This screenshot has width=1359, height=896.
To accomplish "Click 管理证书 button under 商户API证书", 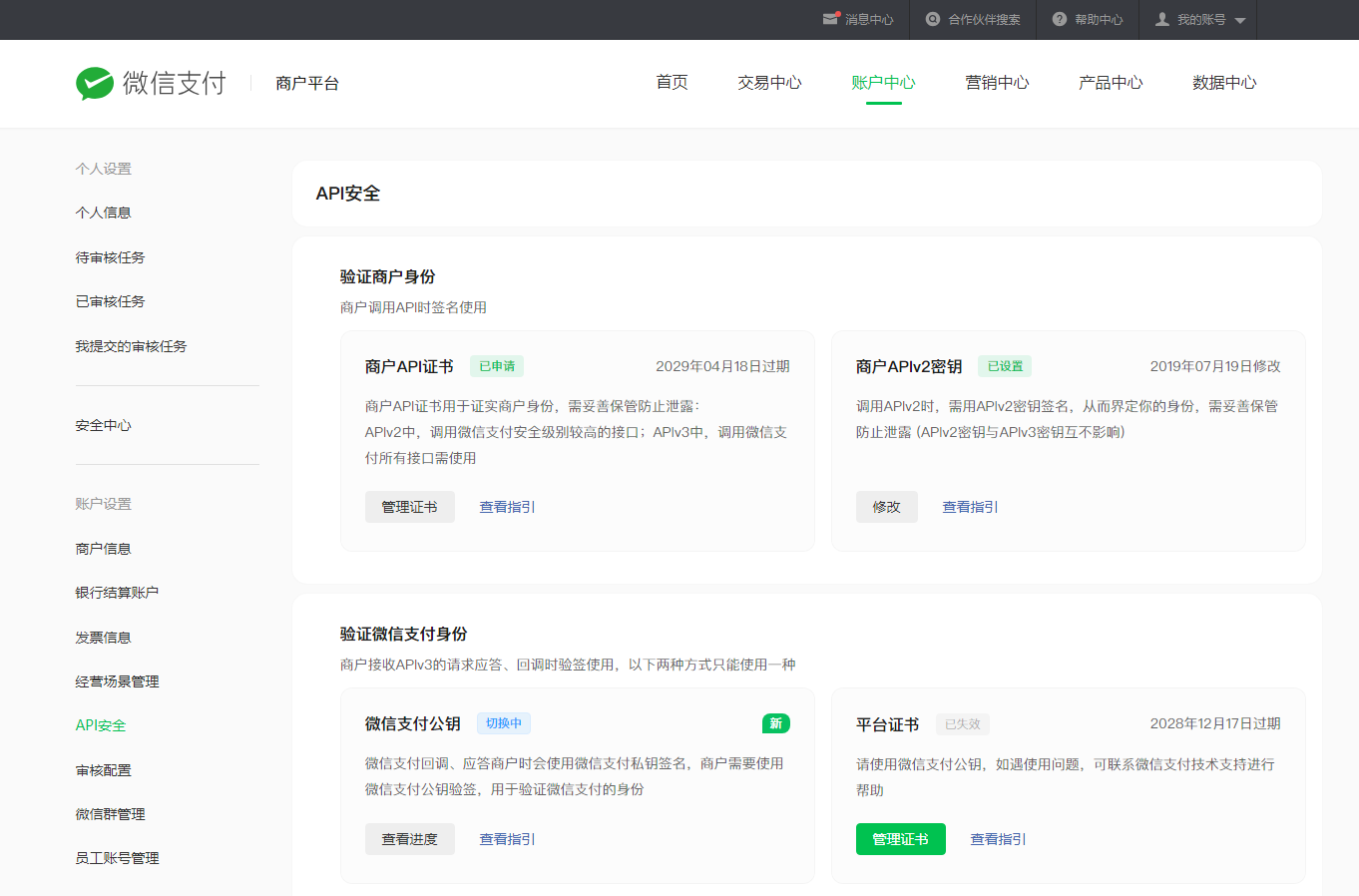I will [x=410, y=507].
